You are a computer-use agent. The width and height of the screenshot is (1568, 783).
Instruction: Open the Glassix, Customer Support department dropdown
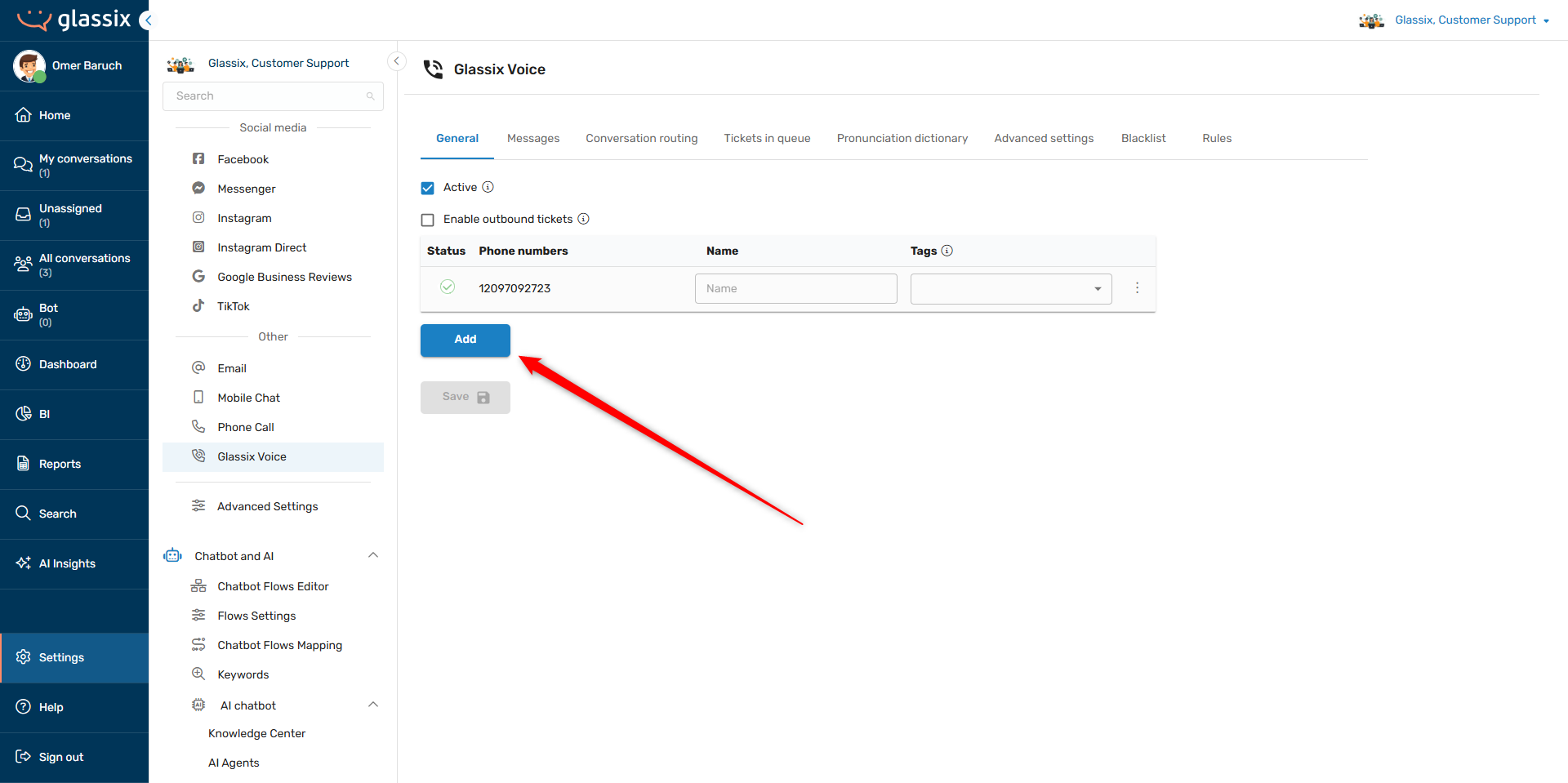pyautogui.click(x=1455, y=20)
